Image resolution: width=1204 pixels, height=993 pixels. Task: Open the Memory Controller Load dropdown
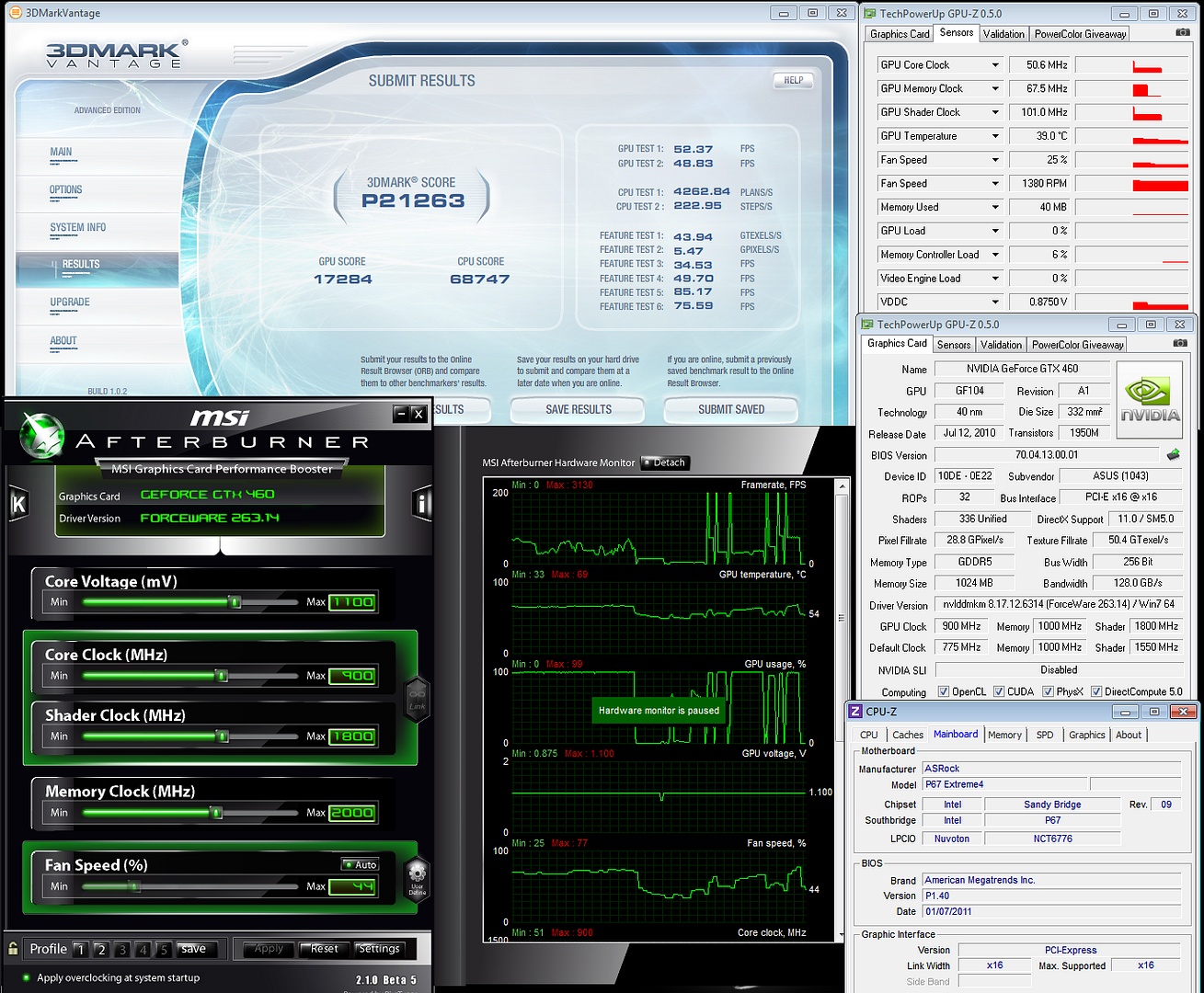(x=995, y=255)
